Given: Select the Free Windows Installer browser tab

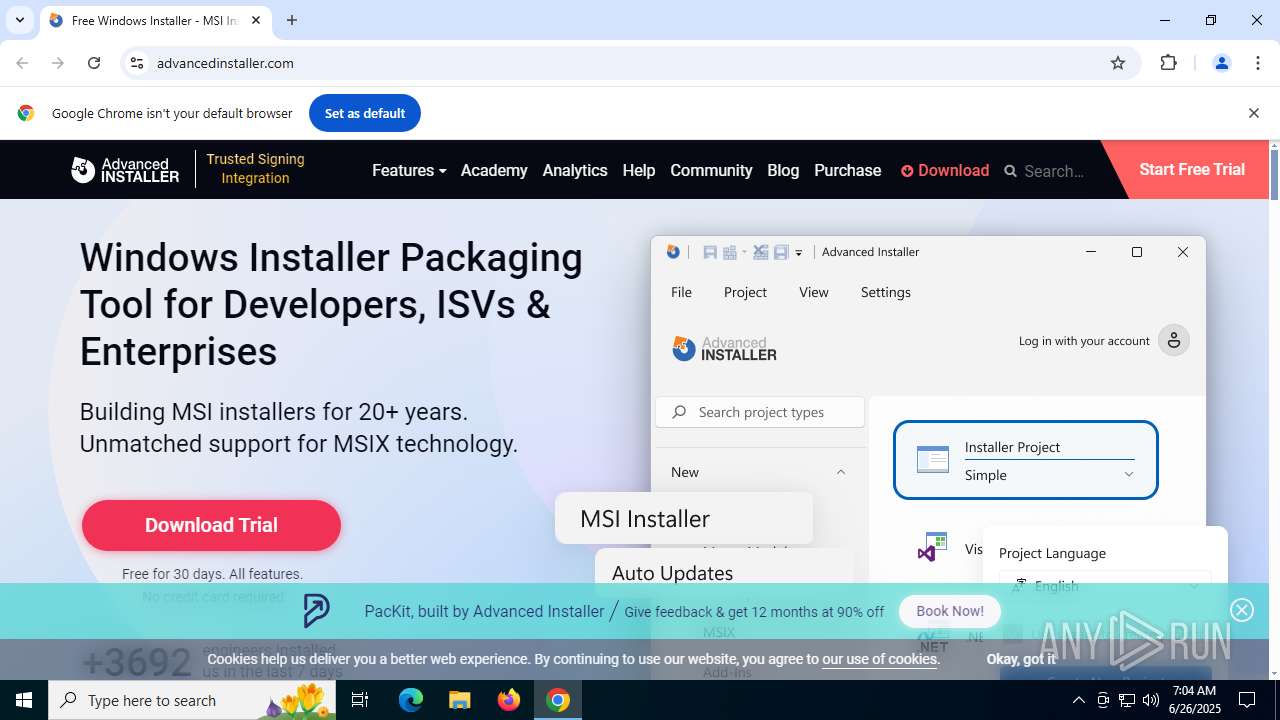Looking at the screenshot, I should [153, 20].
